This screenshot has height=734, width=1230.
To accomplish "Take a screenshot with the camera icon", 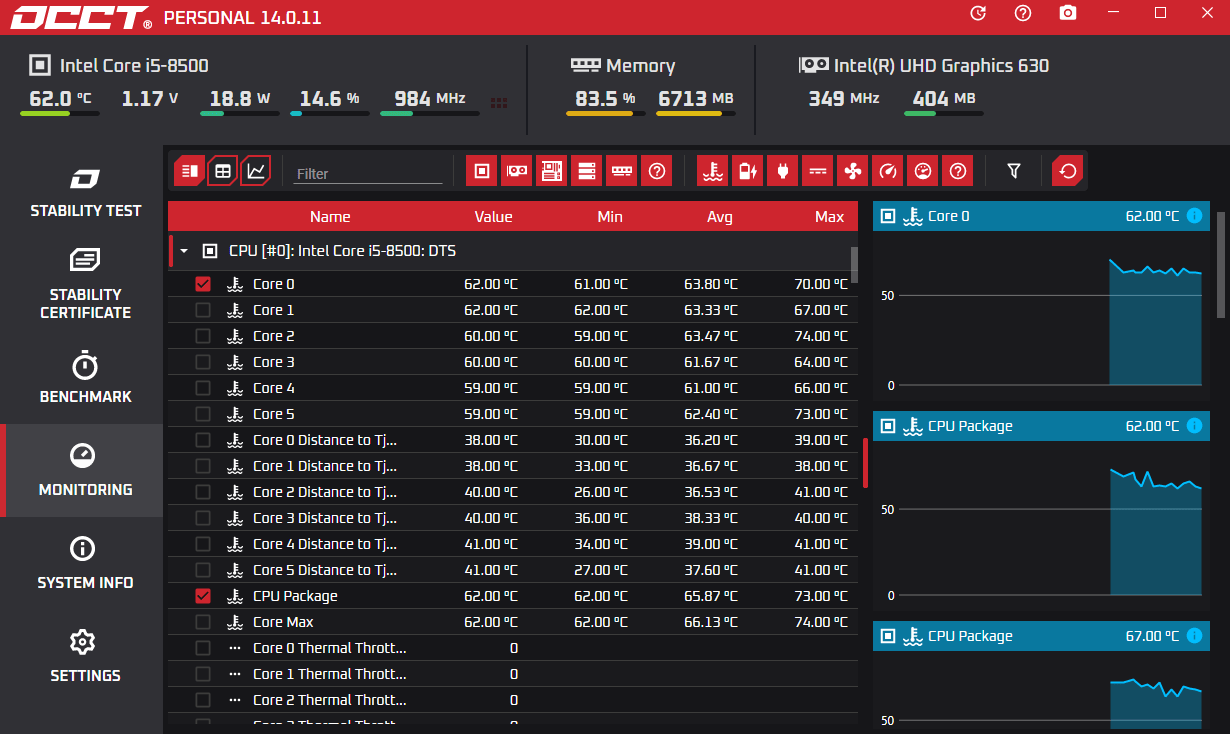I will click(x=1068, y=13).
